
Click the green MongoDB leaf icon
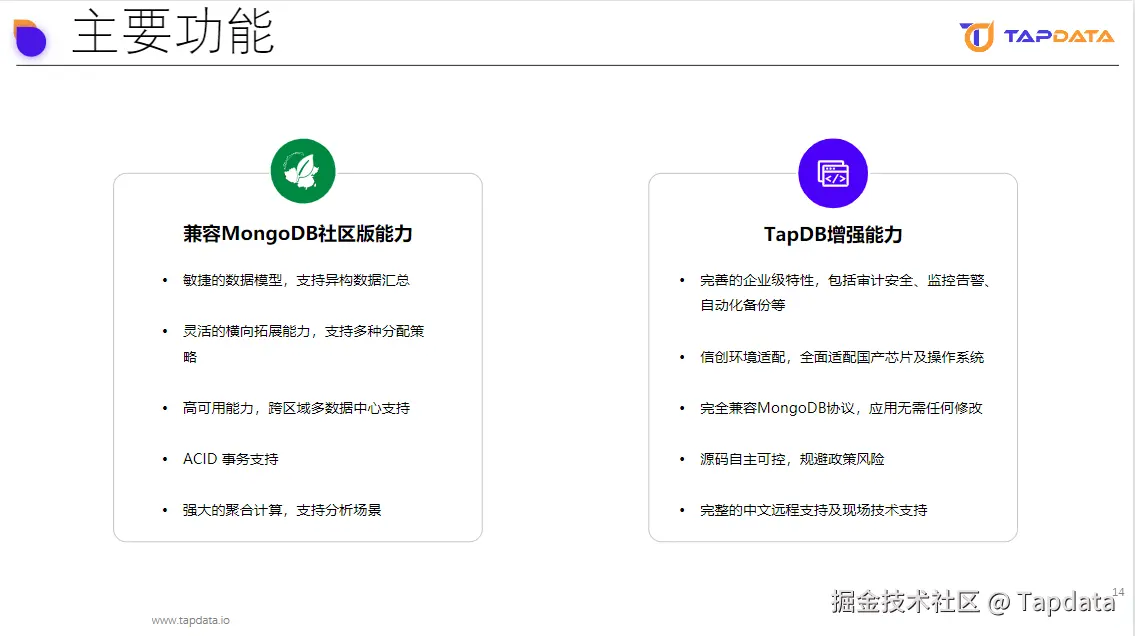click(x=303, y=171)
